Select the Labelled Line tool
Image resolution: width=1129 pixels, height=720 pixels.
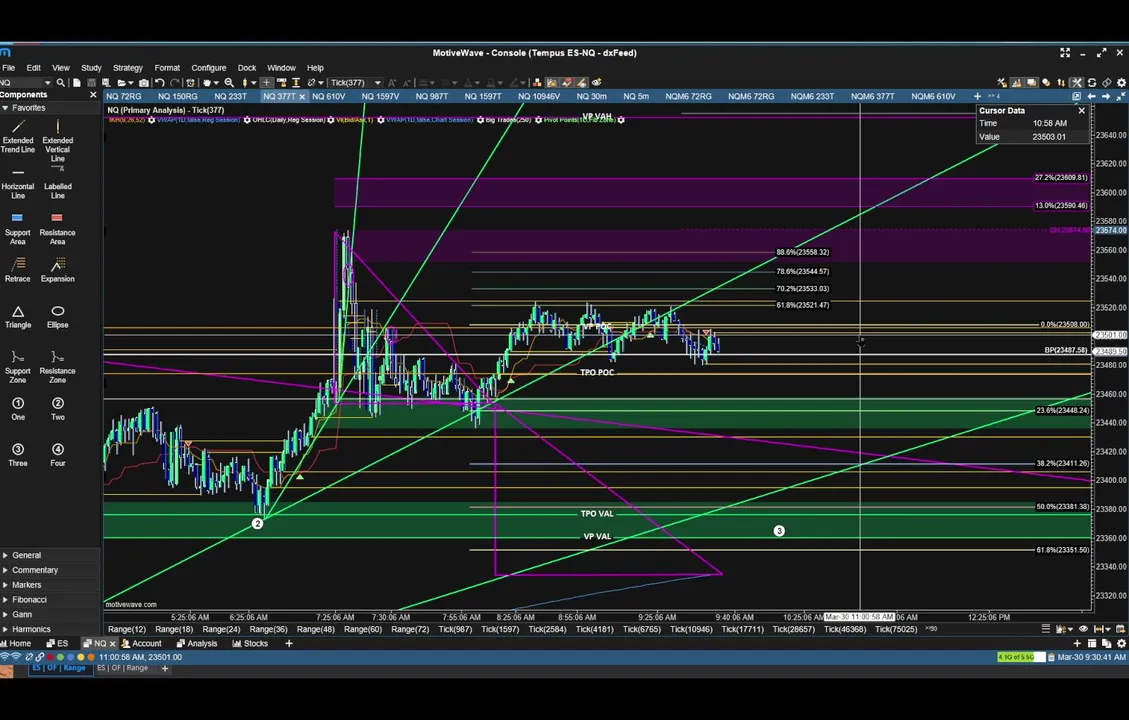coord(58,183)
